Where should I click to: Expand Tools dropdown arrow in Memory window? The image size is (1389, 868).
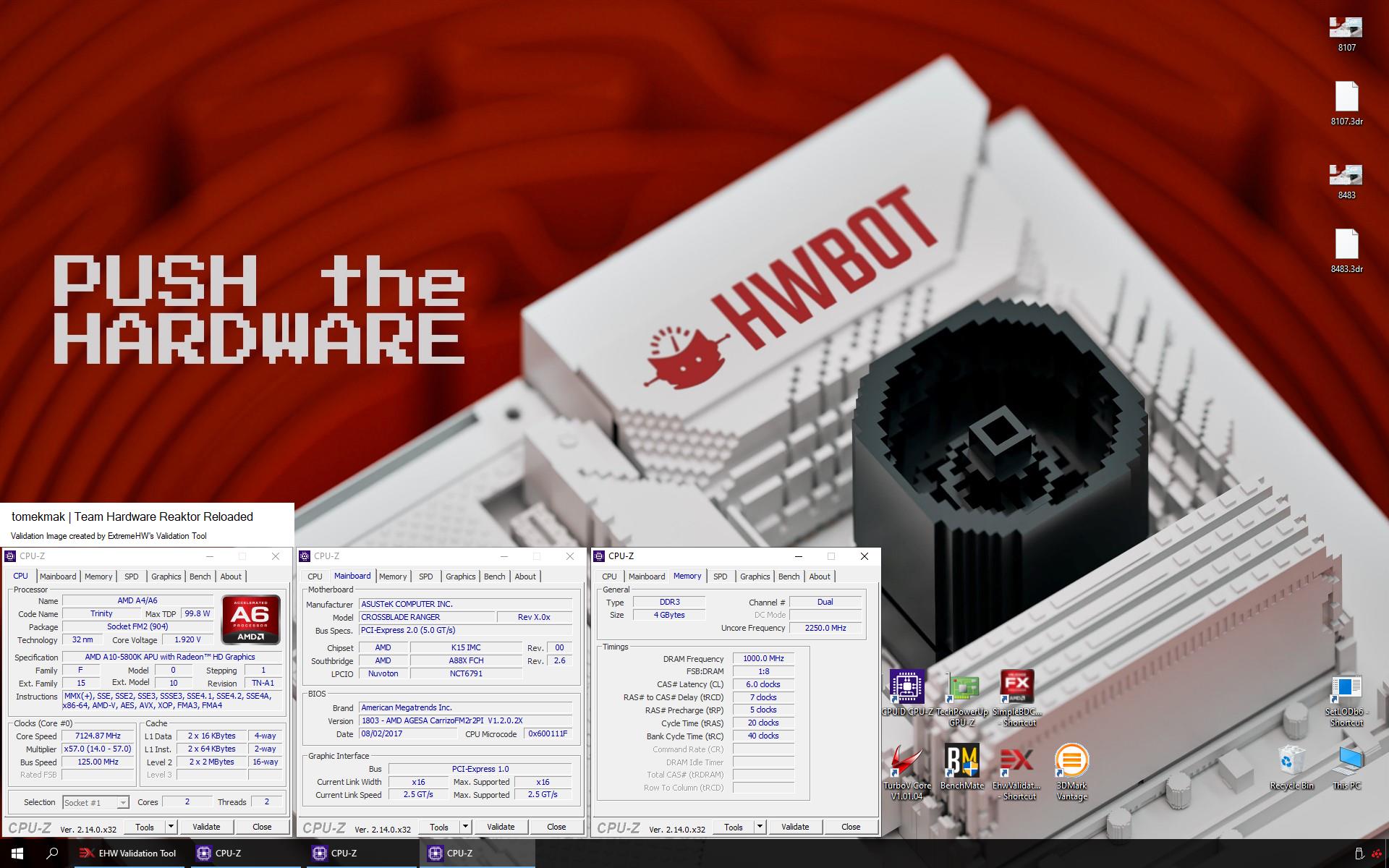pos(760,827)
